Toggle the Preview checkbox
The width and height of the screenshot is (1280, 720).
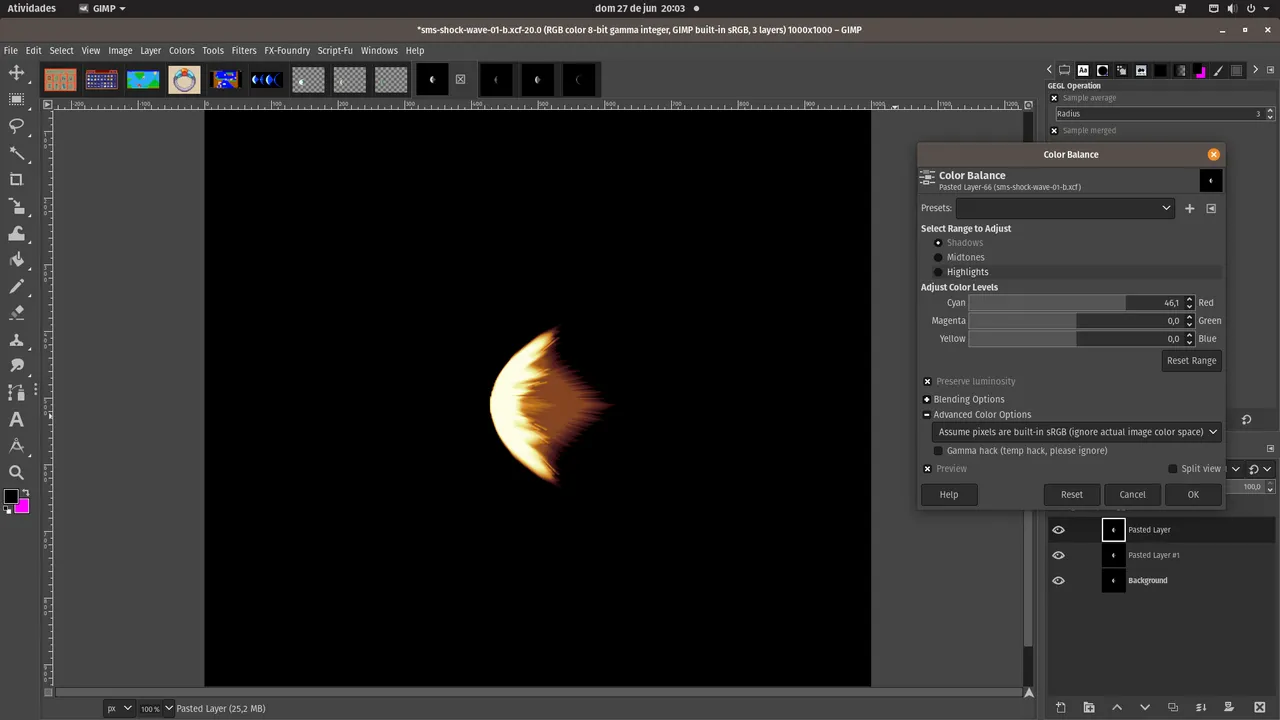point(927,469)
